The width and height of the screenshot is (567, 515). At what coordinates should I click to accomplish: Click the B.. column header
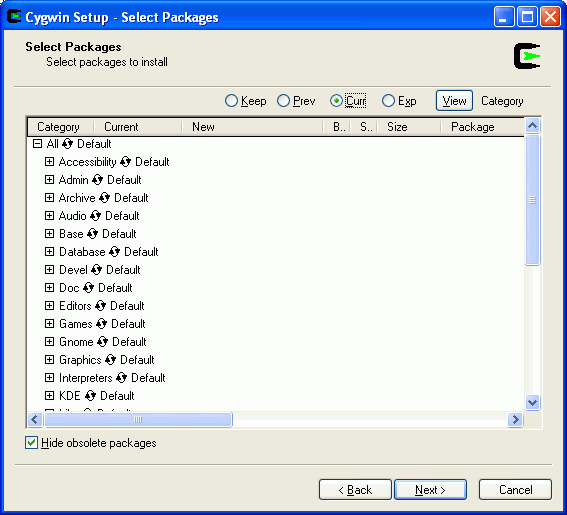point(337,127)
